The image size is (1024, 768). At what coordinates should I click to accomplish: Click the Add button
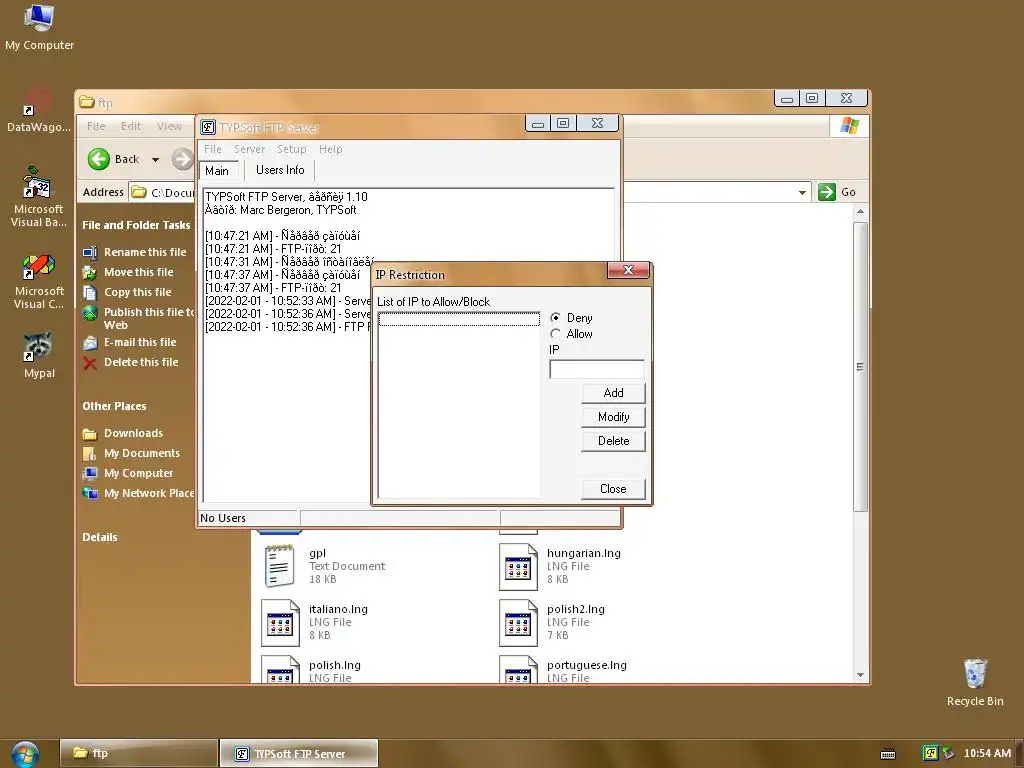(613, 392)
